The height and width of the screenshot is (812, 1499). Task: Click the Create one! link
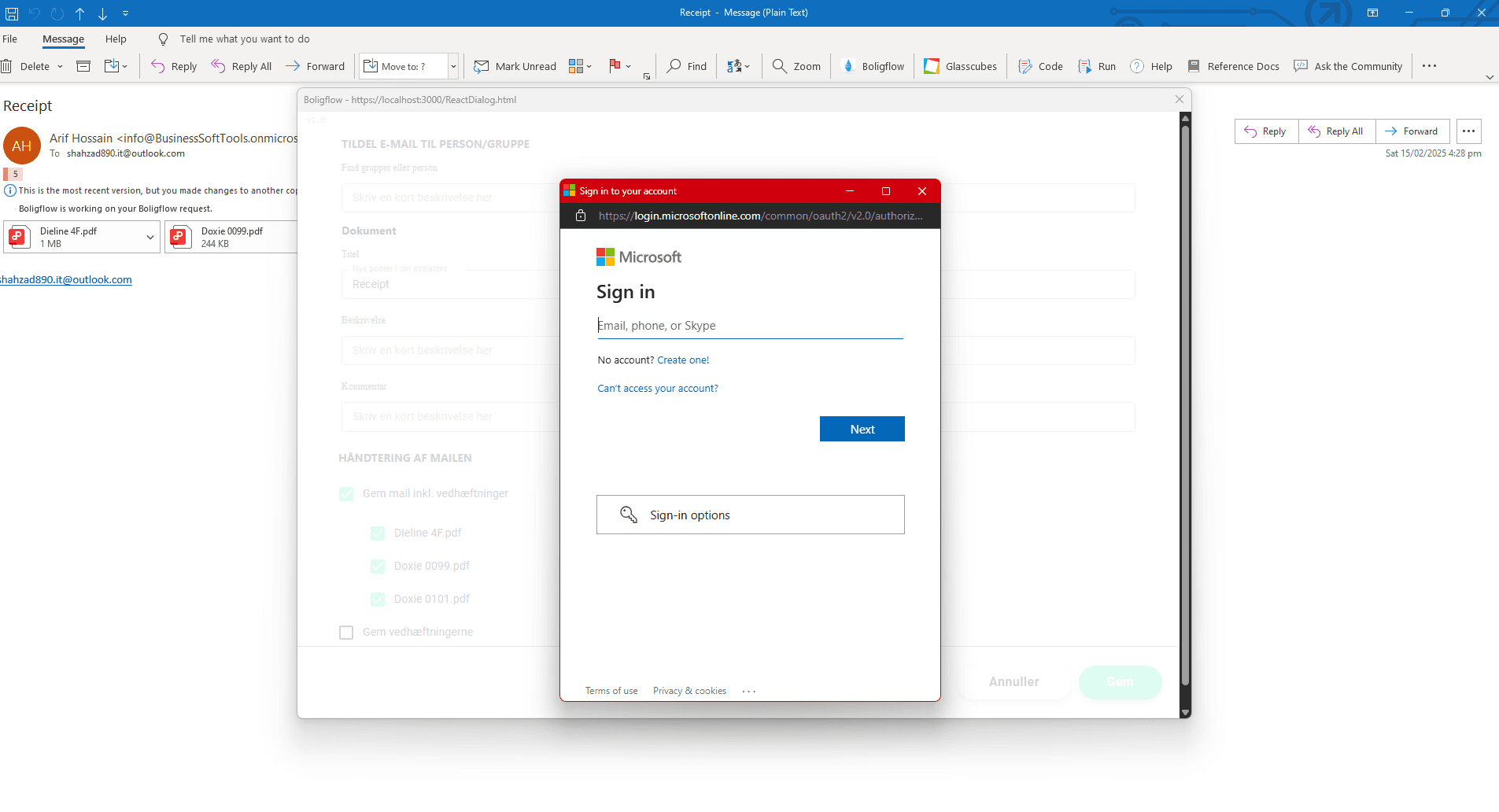(683, 360)
